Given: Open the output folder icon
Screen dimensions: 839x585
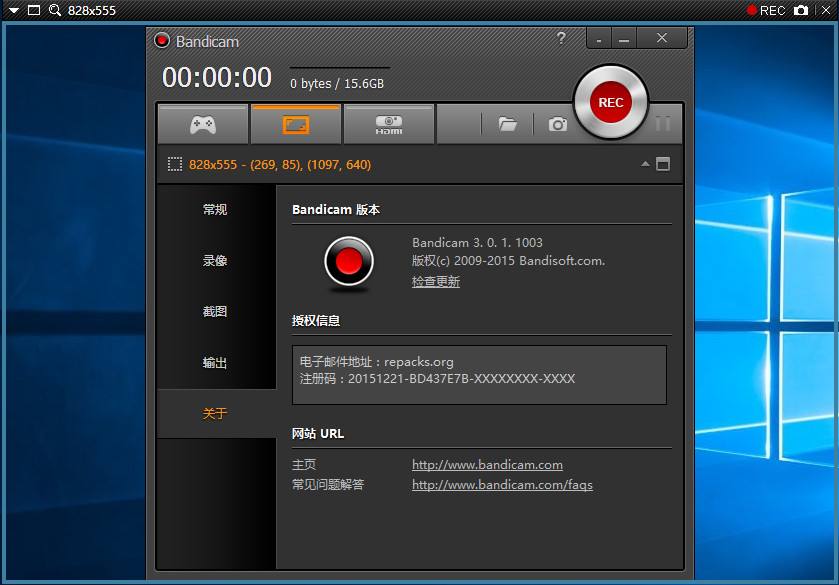Looking at the screenshot, I should 508,123.
